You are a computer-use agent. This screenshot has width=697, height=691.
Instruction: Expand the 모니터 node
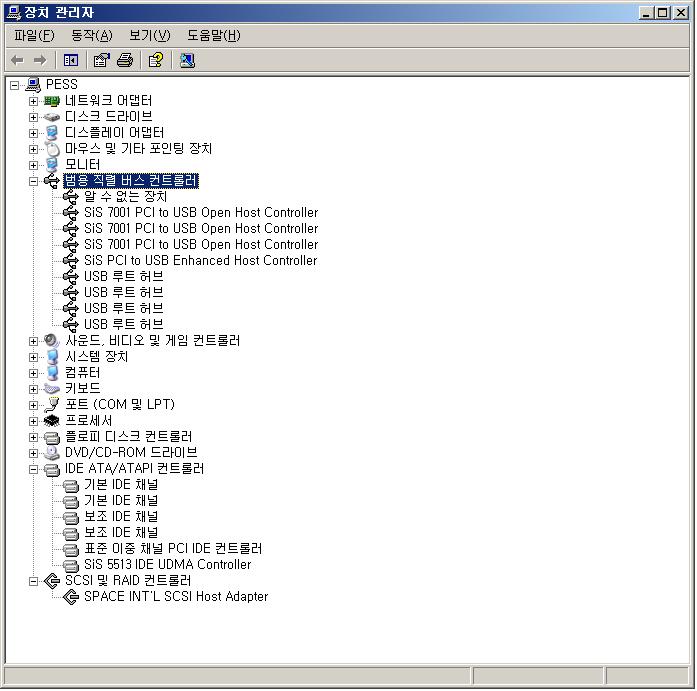pos(33,165)
